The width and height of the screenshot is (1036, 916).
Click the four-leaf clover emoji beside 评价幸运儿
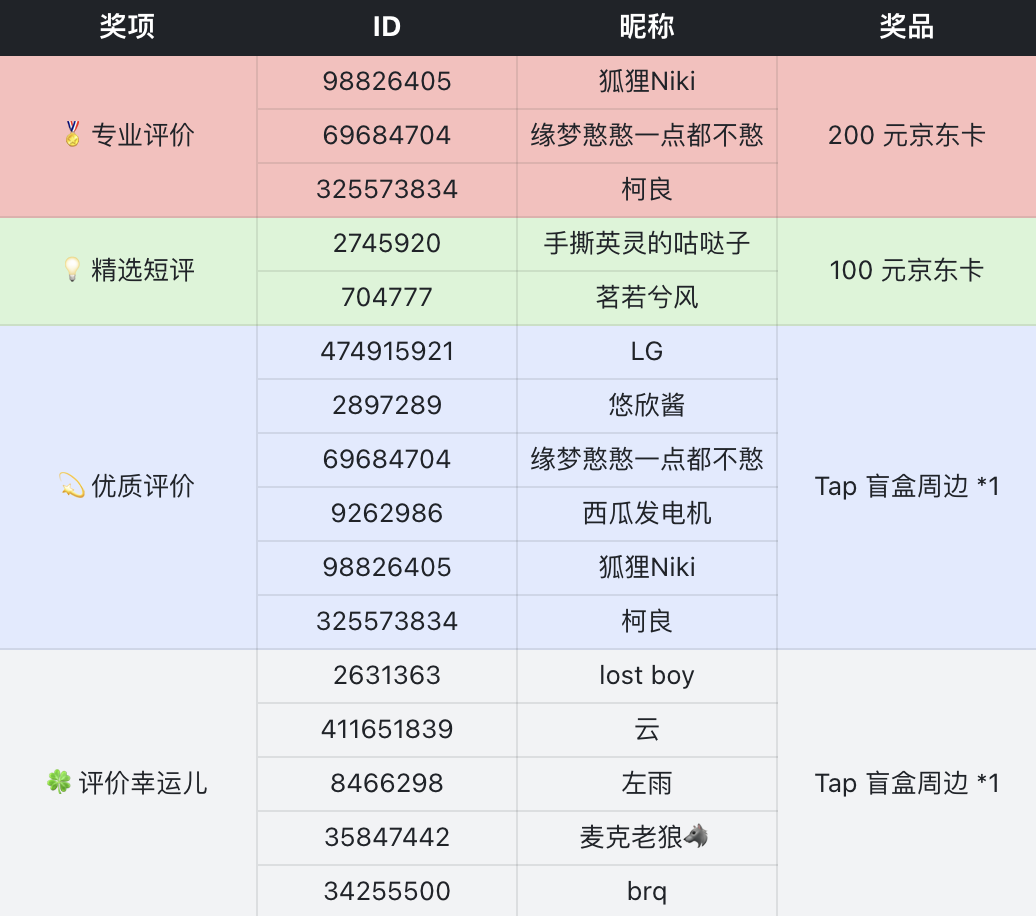pos(59,783)
